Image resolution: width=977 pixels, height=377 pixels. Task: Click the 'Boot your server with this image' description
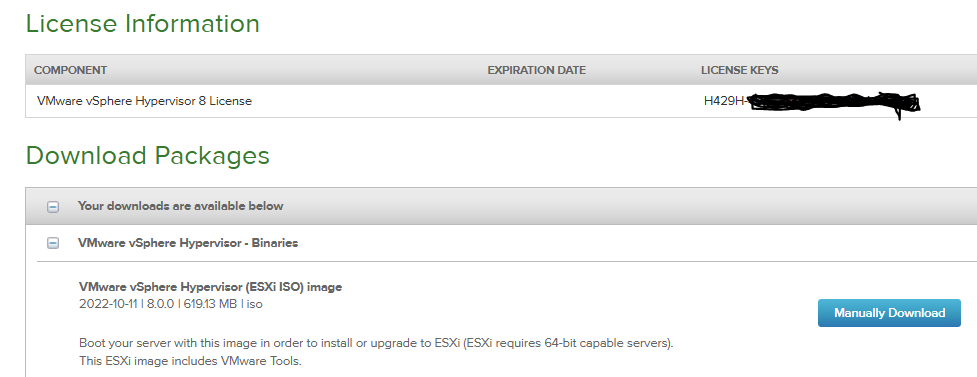(376, 343)
